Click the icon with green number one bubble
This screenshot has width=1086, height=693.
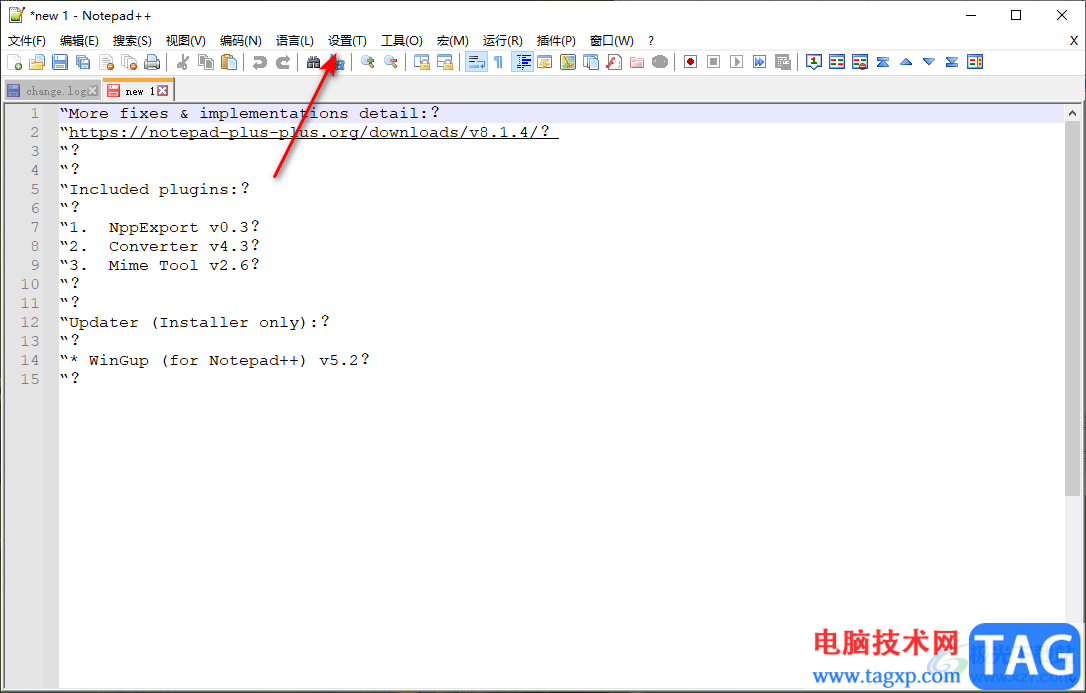(x=814, y=62)
